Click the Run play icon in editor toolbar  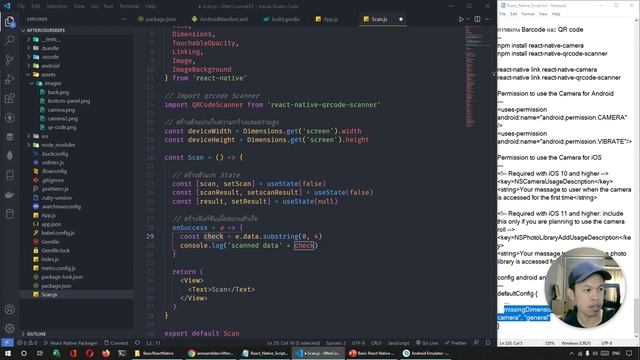coord(461,19)
